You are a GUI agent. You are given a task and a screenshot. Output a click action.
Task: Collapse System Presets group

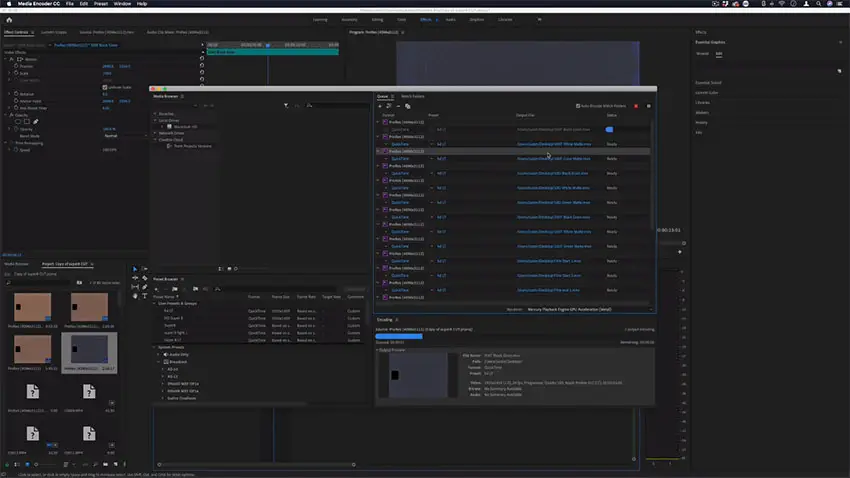coord(154,347)
